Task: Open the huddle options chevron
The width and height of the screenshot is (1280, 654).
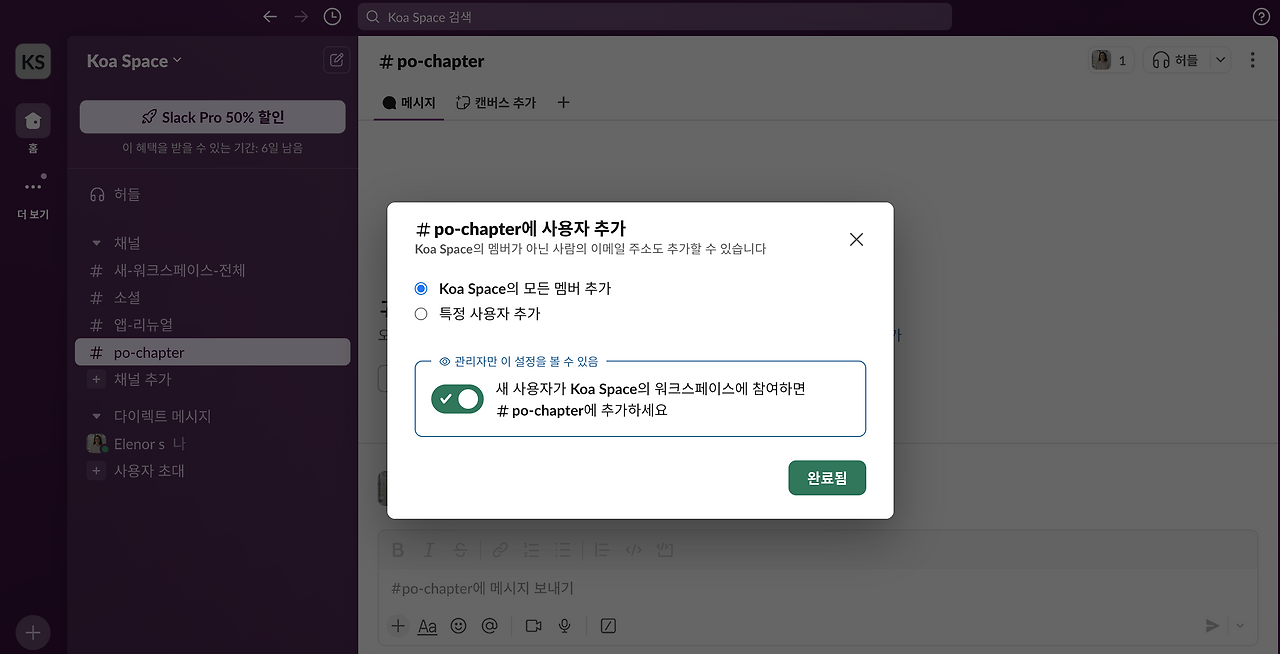Action: coord(1220,59)
